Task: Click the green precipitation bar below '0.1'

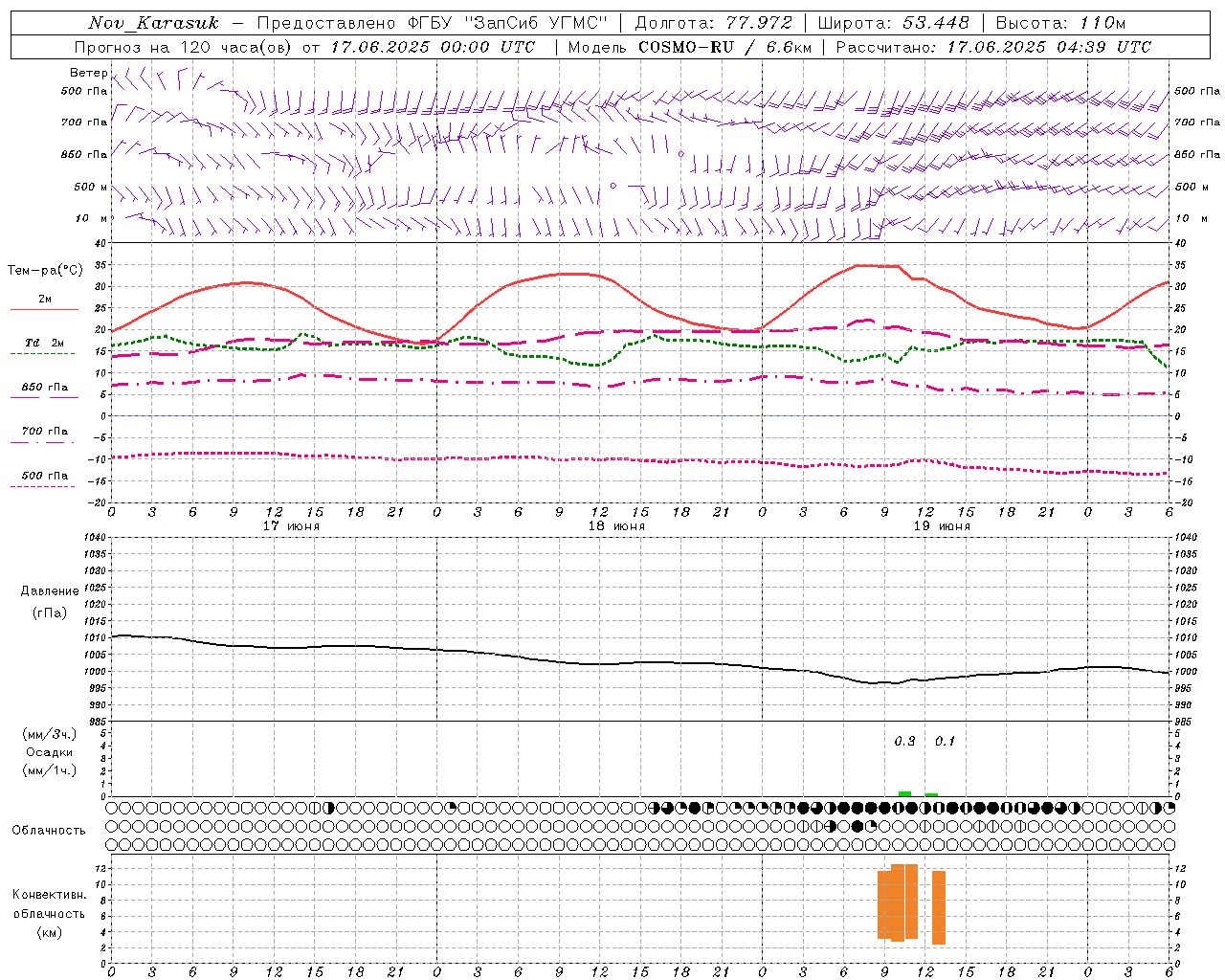Action: [931, 794]
